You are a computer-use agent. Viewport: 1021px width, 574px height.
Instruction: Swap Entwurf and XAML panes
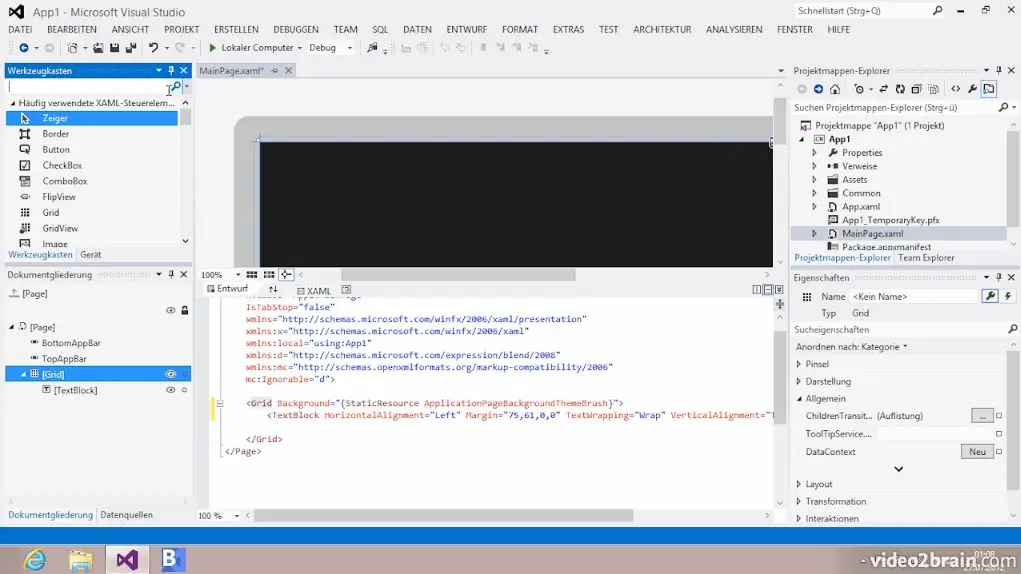(x=273, y=290)
